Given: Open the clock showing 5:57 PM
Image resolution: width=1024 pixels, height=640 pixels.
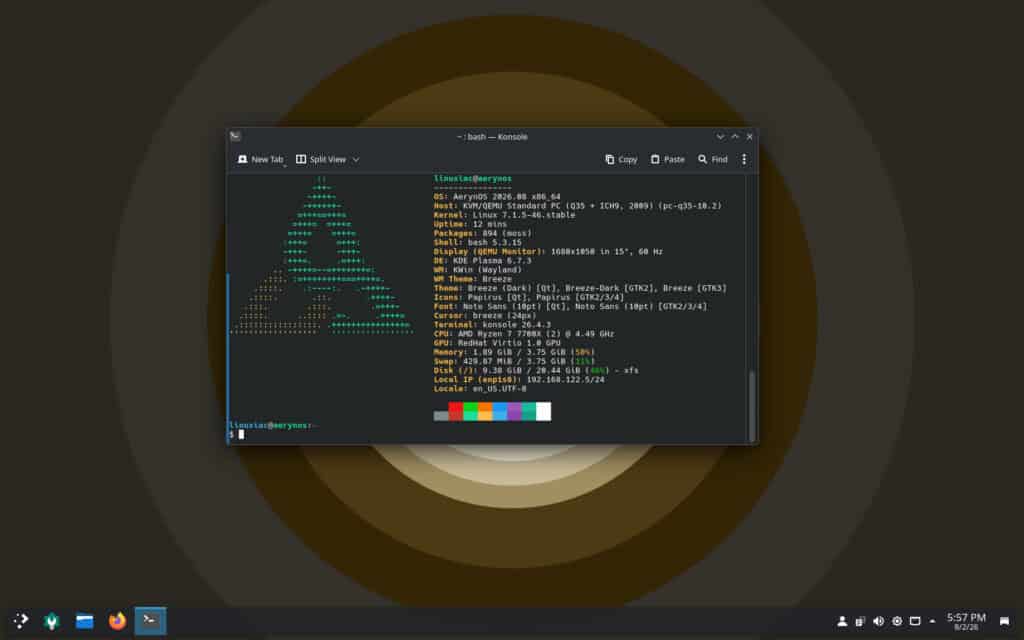Looking at the screenshot, I should (x=966, y=621).
